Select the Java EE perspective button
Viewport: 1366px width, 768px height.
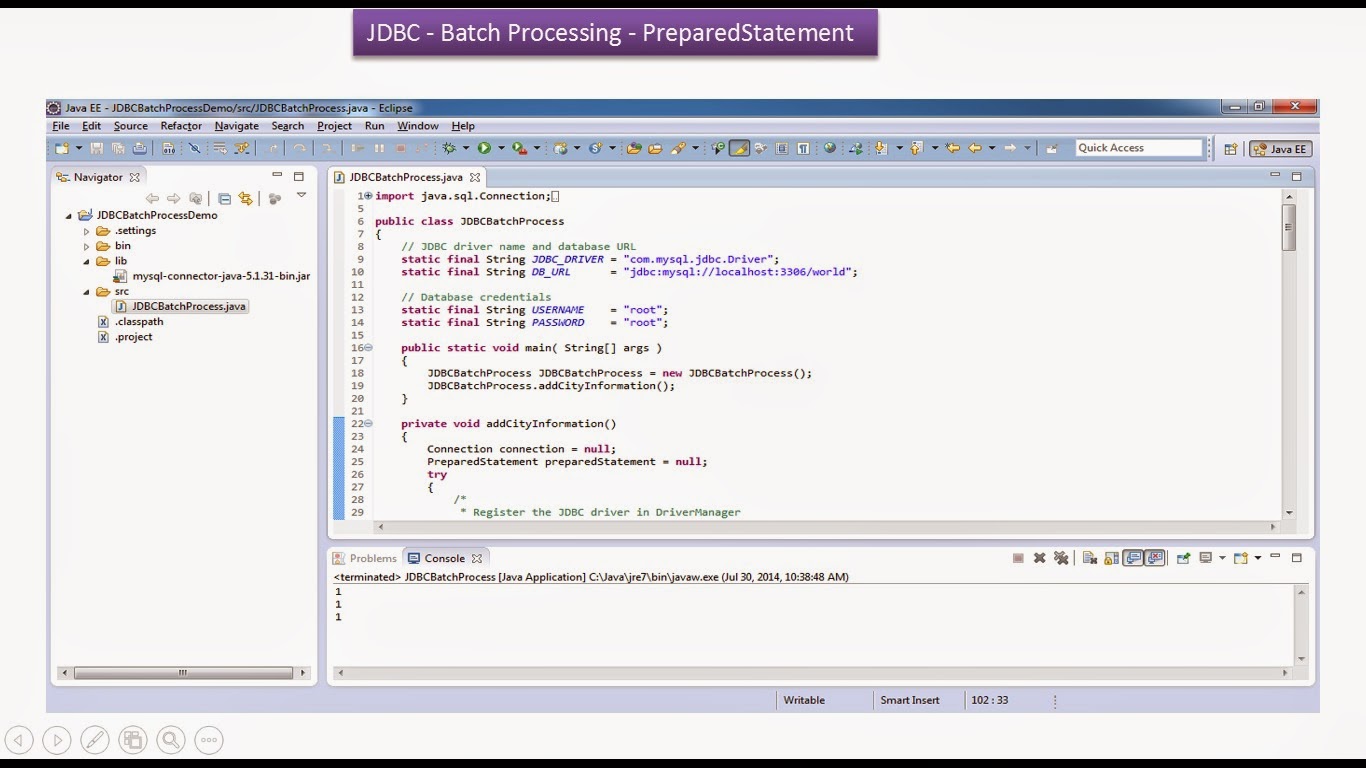(1281, 149)
